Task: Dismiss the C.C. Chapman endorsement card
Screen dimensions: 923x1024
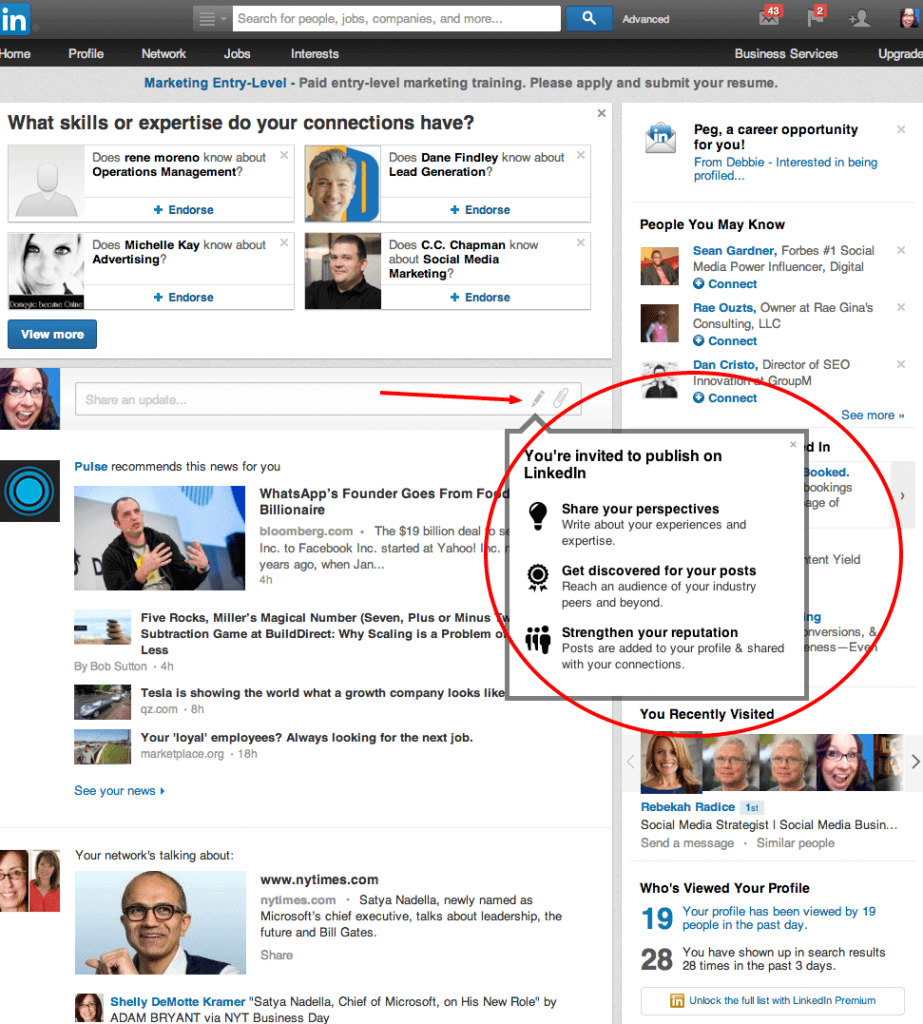Action: (581, 242)
